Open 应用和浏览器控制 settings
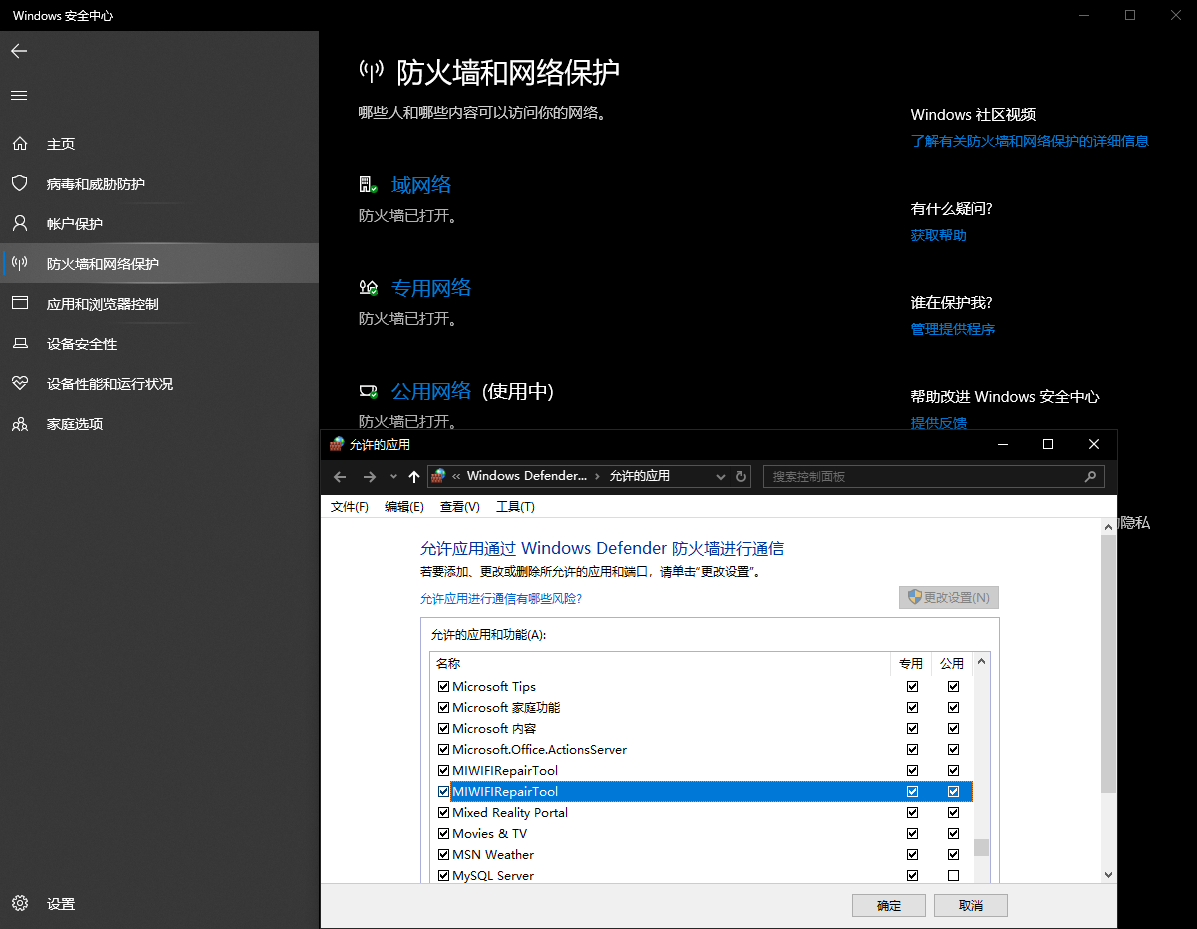Image resolution: width=1197 pixels, height=929 pixels. pyautogui.click(x=105, y=303)
